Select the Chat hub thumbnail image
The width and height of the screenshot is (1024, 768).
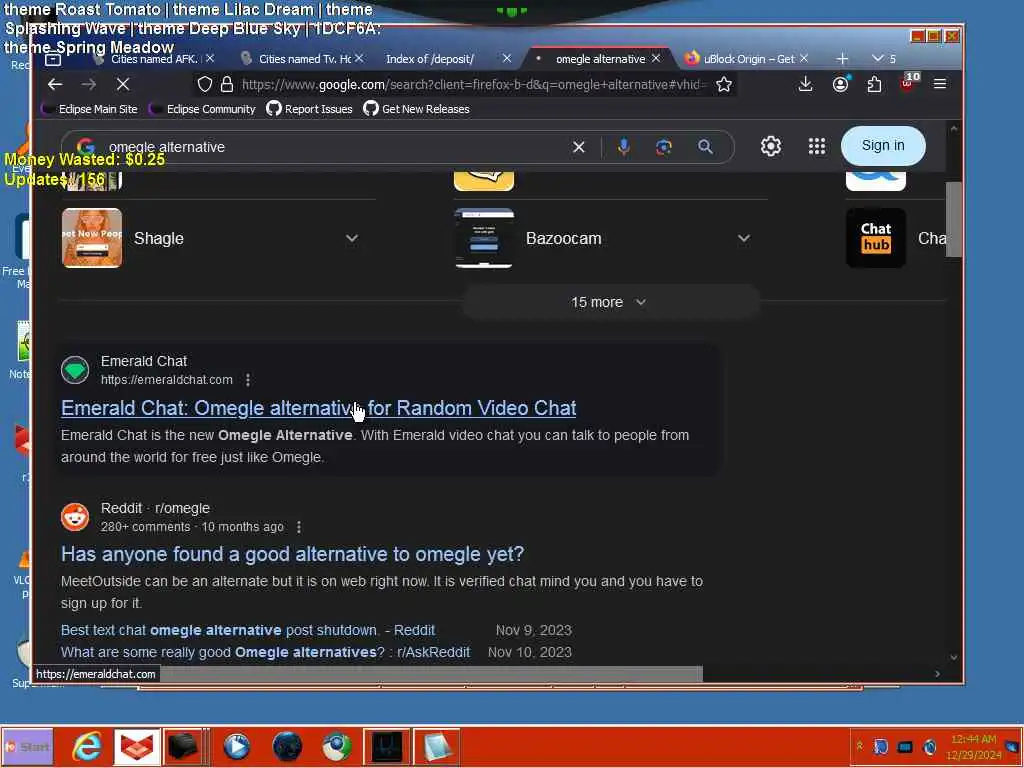876,238
